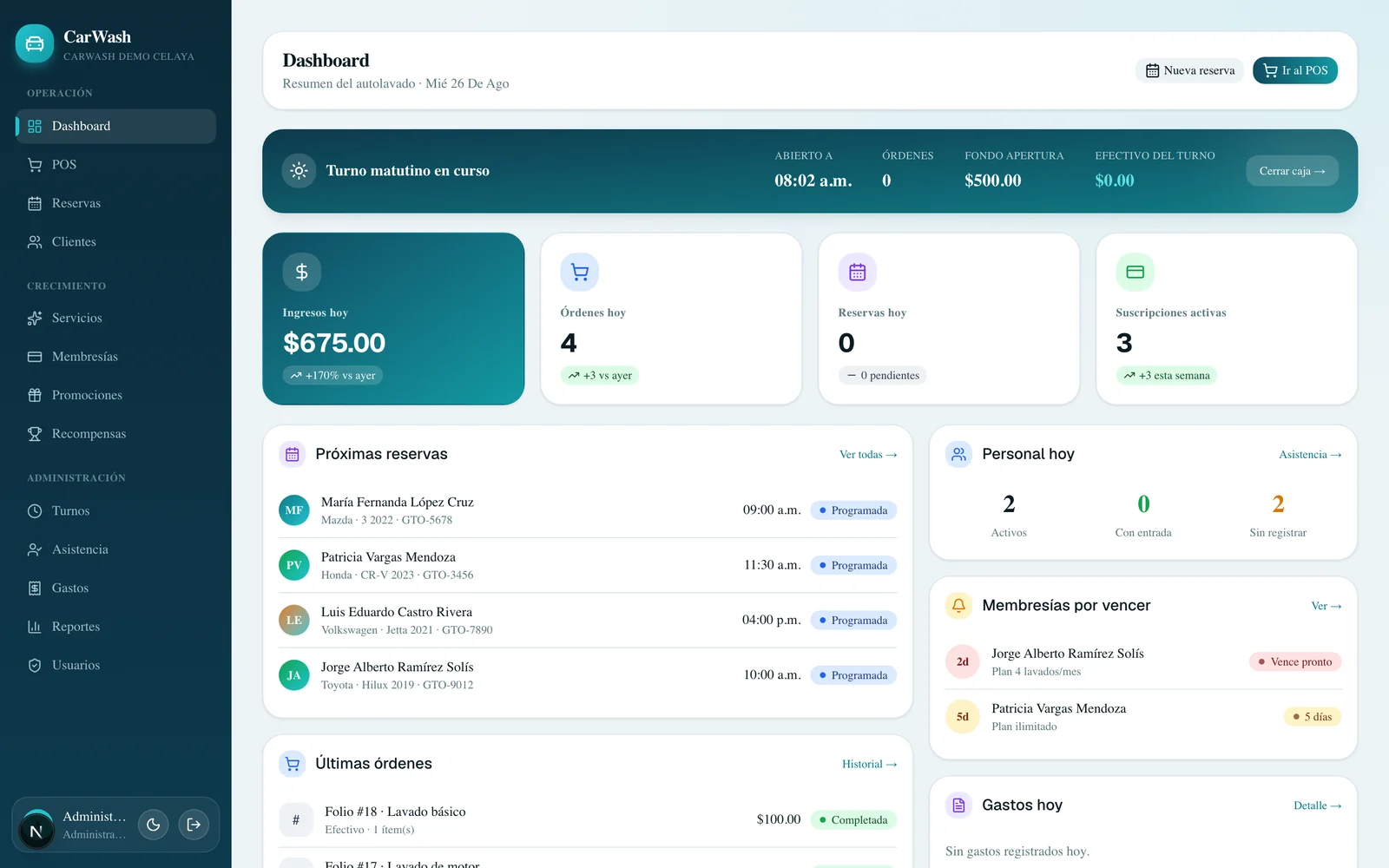Click the Asistencia person-check icon
This screenshot has width=1389, height=868.
tap(35, 549)
